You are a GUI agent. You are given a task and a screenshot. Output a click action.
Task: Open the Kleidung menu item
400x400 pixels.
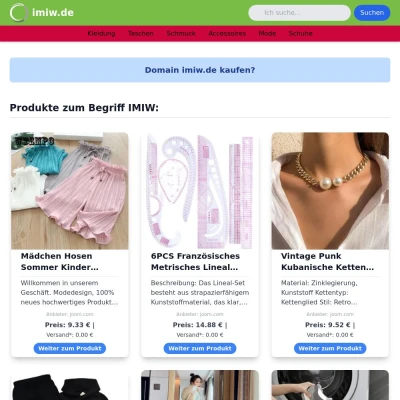(101, 33)
